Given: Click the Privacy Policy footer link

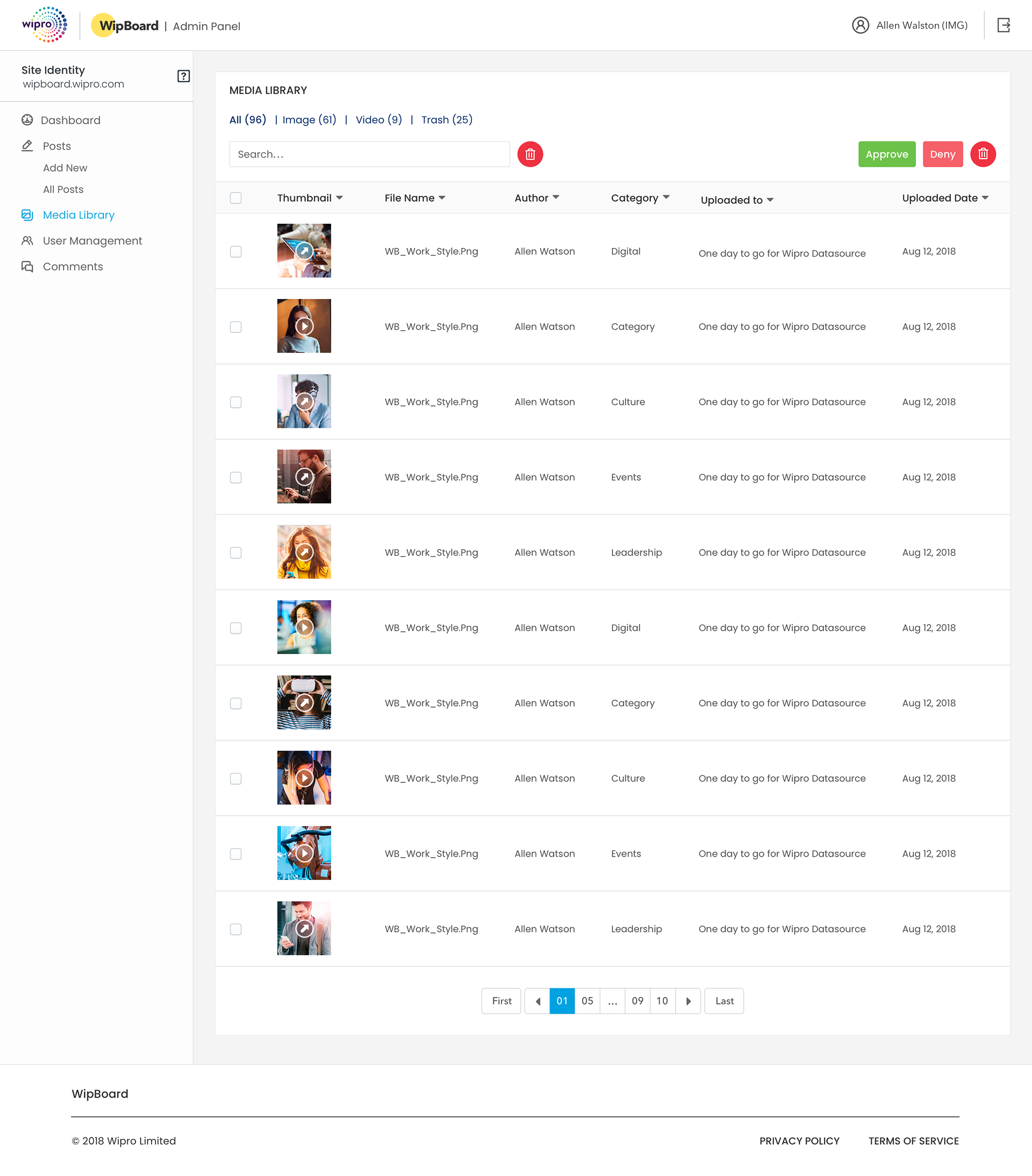Looking at the screenshot, I should 799,1141.
